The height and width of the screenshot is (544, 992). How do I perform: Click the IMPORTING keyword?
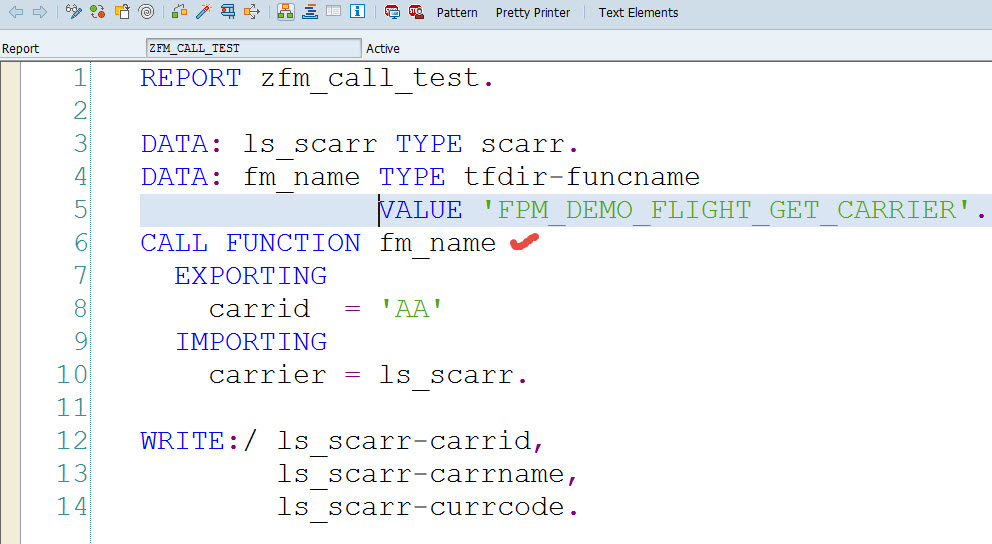click(251, 342)
